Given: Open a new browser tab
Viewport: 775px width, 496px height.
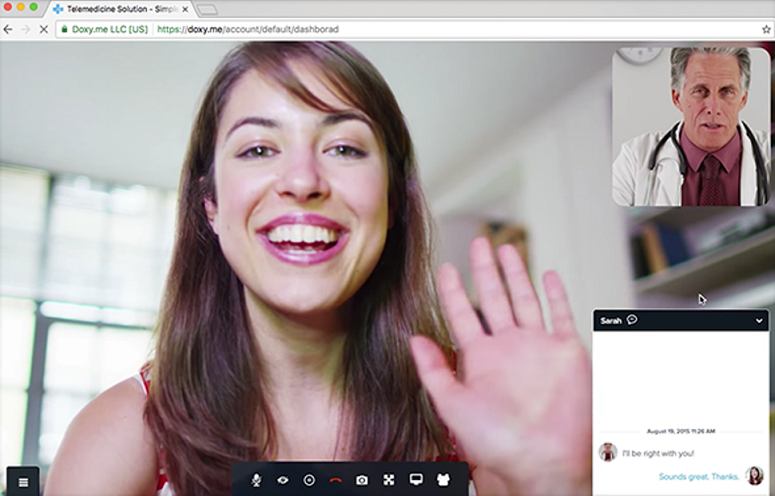Looking at the screenshot, I should click(x=207, y=9).
